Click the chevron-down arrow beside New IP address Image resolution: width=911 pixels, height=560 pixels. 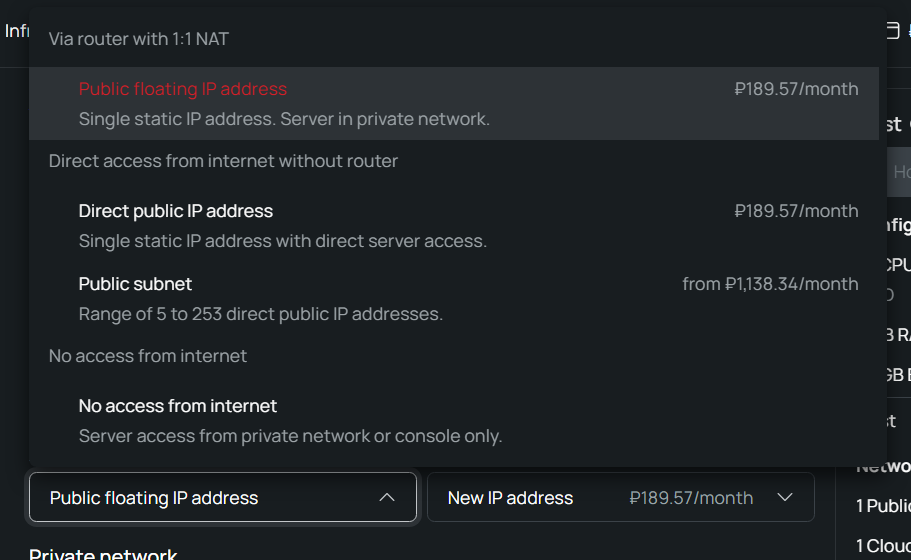(785, 498)
